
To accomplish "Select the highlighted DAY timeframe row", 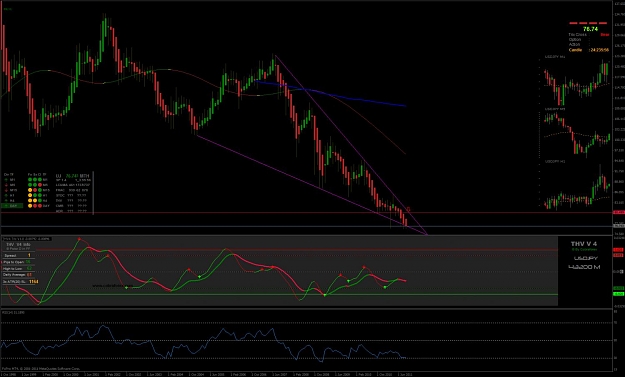I will pos(12,206).
